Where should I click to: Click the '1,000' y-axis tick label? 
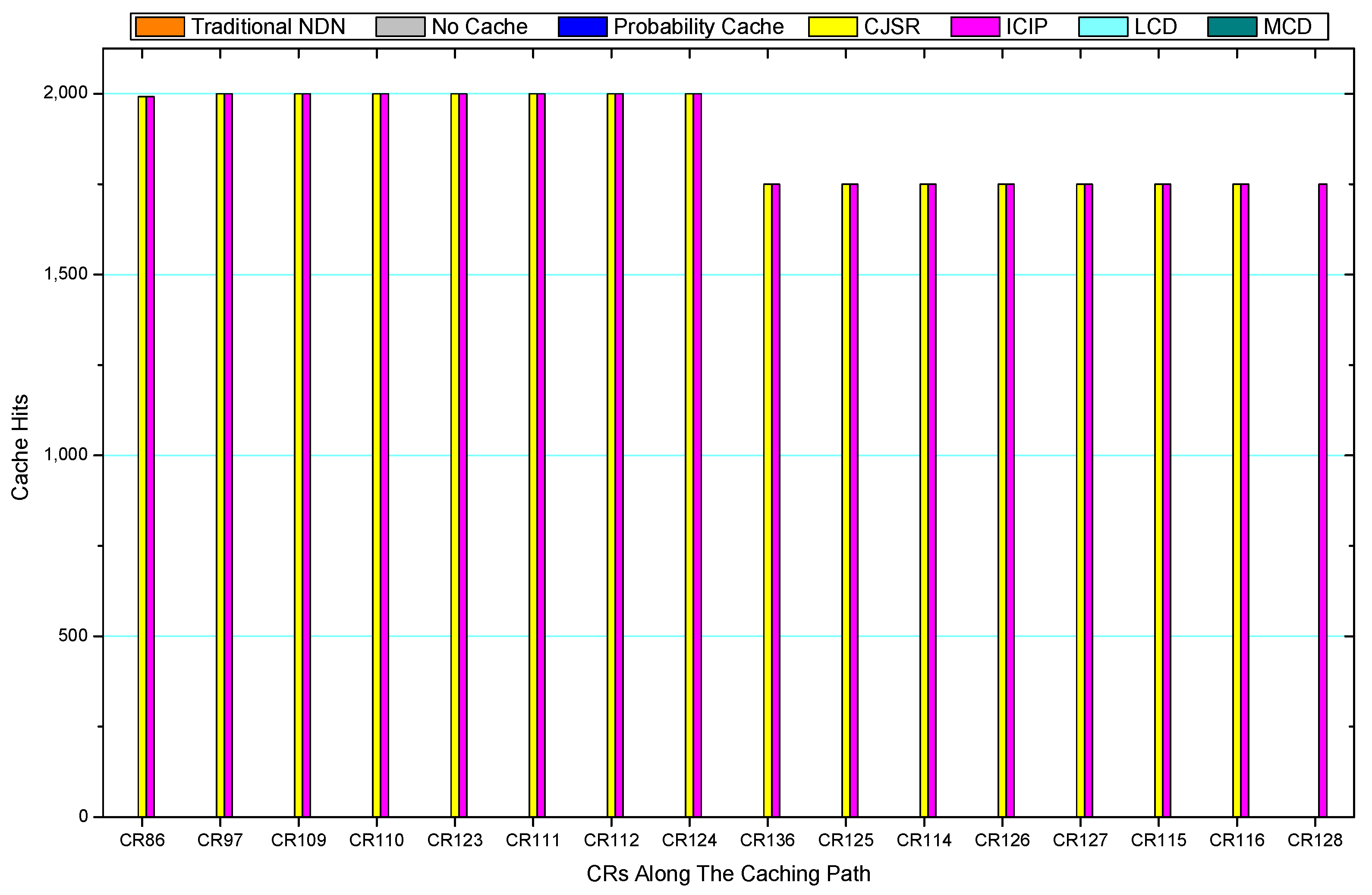[65, 455]
